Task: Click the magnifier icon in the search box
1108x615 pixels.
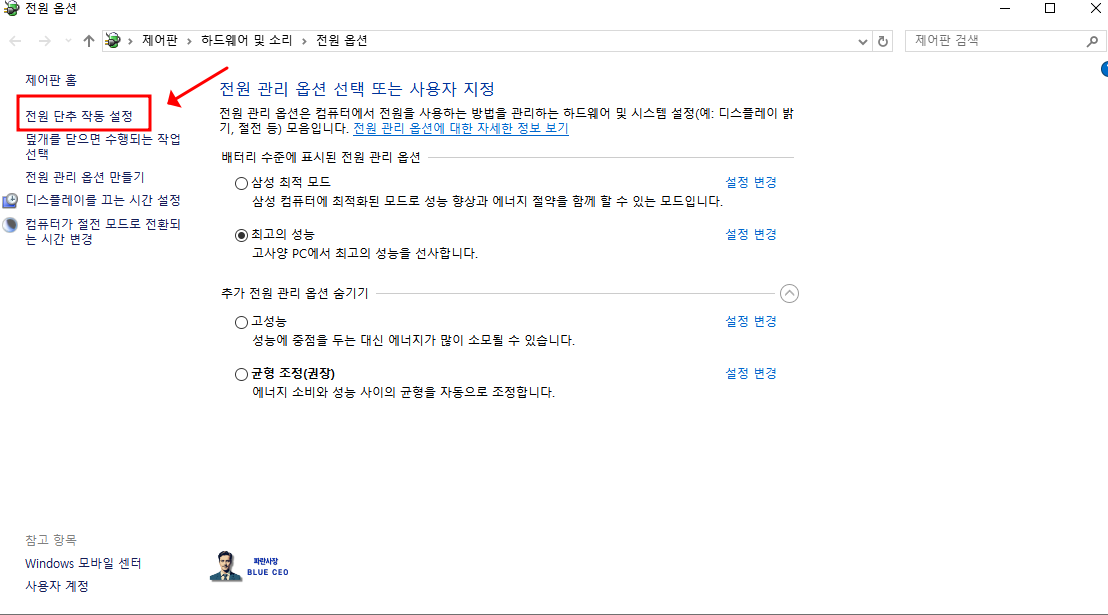Action: pos(1092,41)
